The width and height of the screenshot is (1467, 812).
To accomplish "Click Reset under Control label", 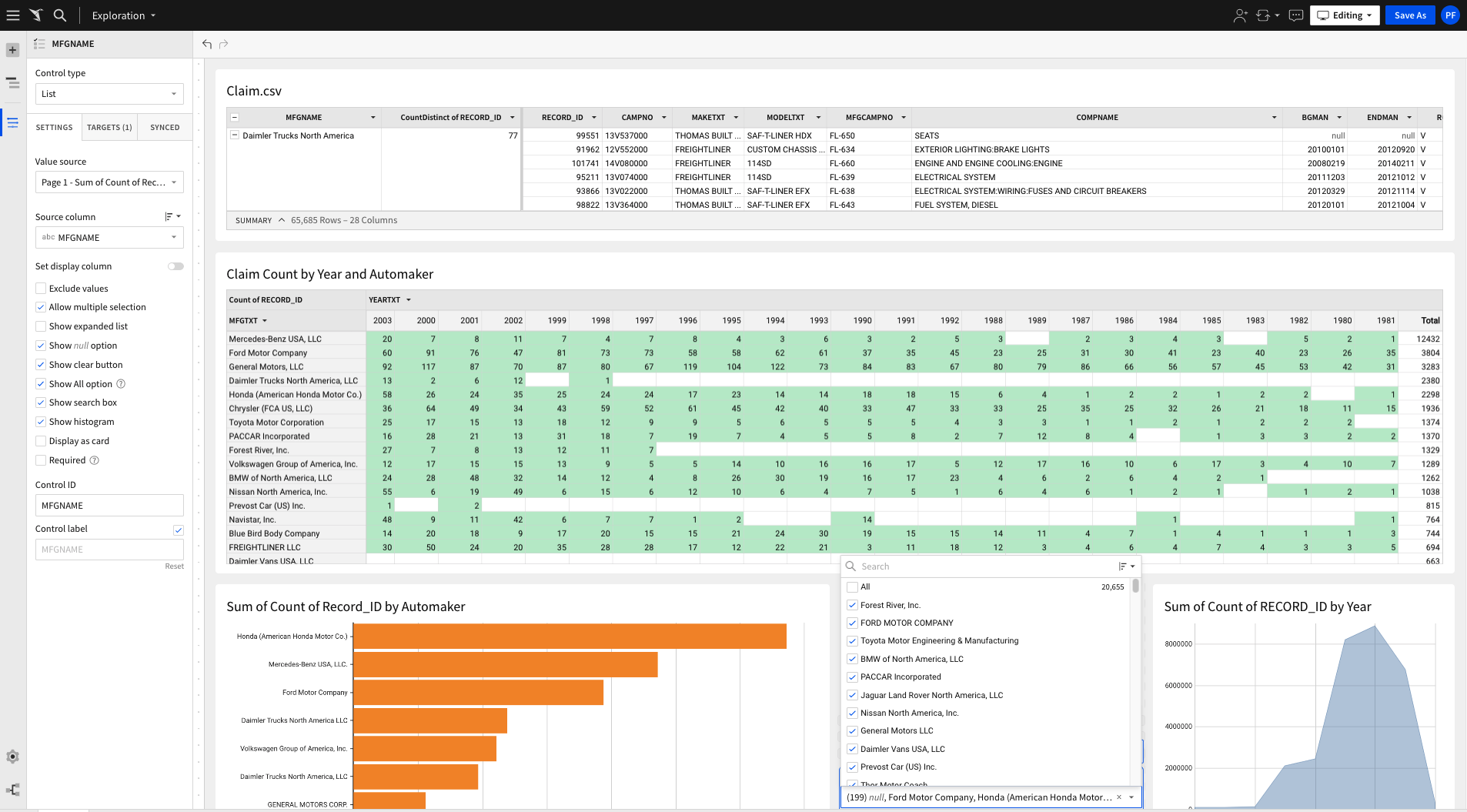I will [x=174, y=566].
